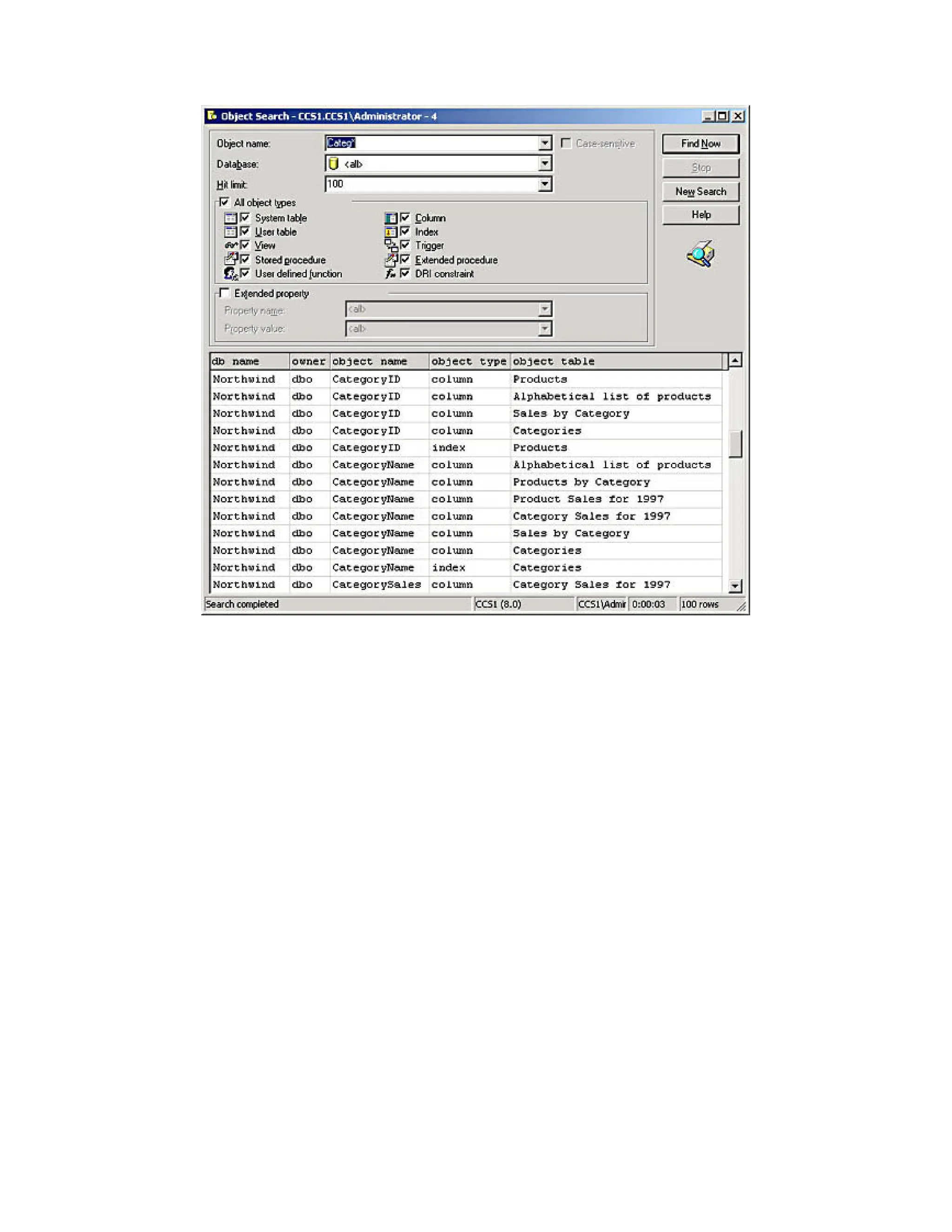Click the results scrollbar up arrow

pyautogui.click(x=735, y=360)
